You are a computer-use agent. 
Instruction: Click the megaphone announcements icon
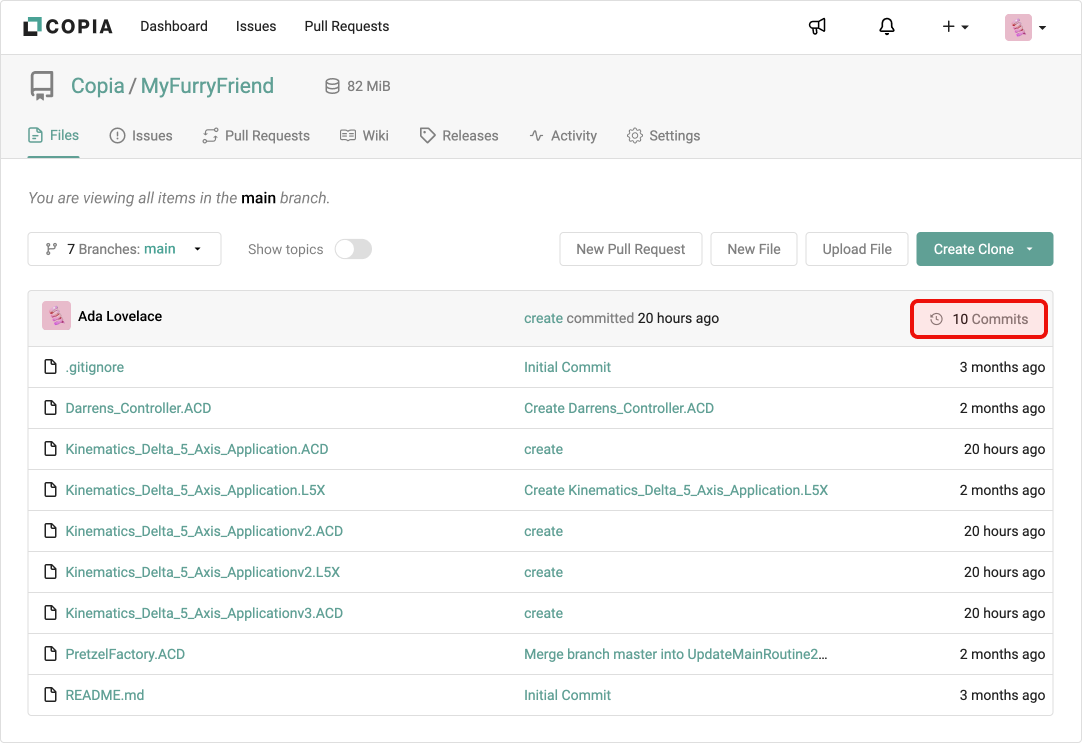tap(817, 27)
